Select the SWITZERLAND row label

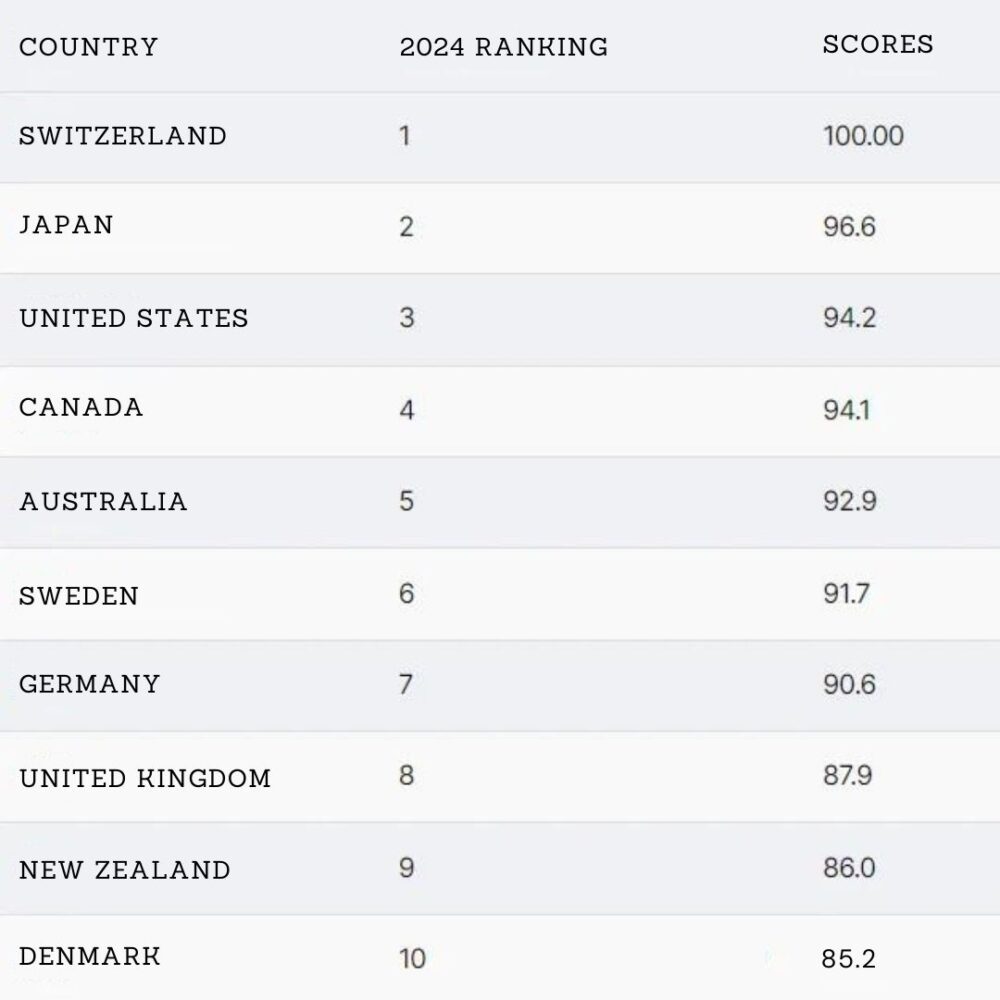pyautogui.click(x=122, y=136)
